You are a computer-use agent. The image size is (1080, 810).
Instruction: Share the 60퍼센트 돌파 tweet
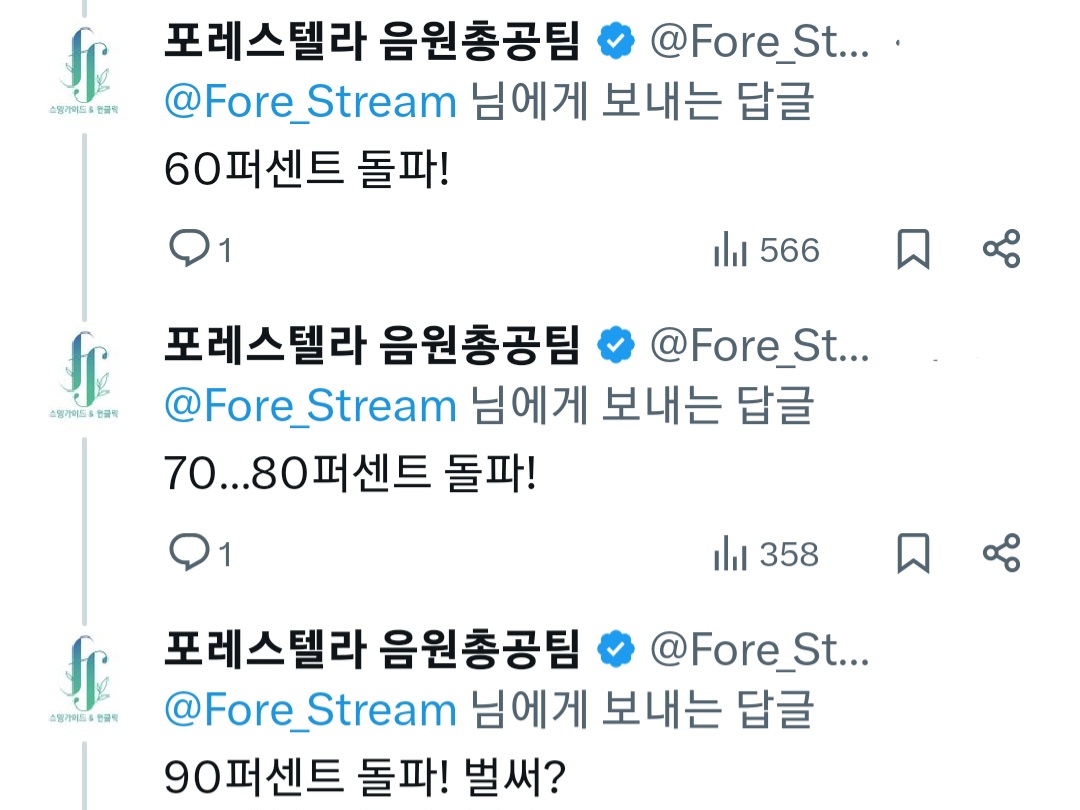click(1001, 249)
